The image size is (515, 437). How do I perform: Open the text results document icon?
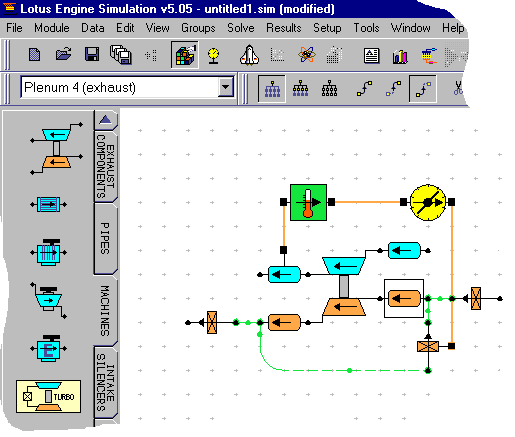(x=371, y=56)
